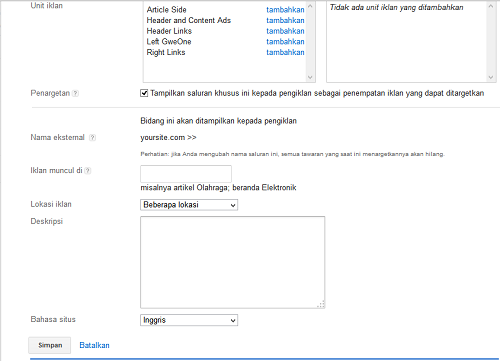Focus the Deskripsi text area
Screen dimensions: 500x361
(x=232, y=262)
